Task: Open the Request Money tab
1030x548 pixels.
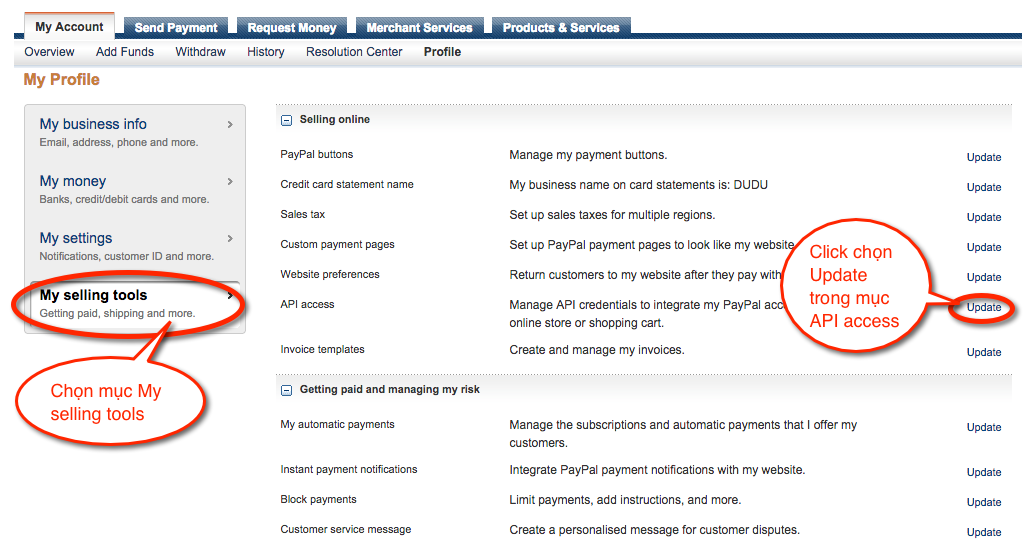Action: [x=292, y=28]
